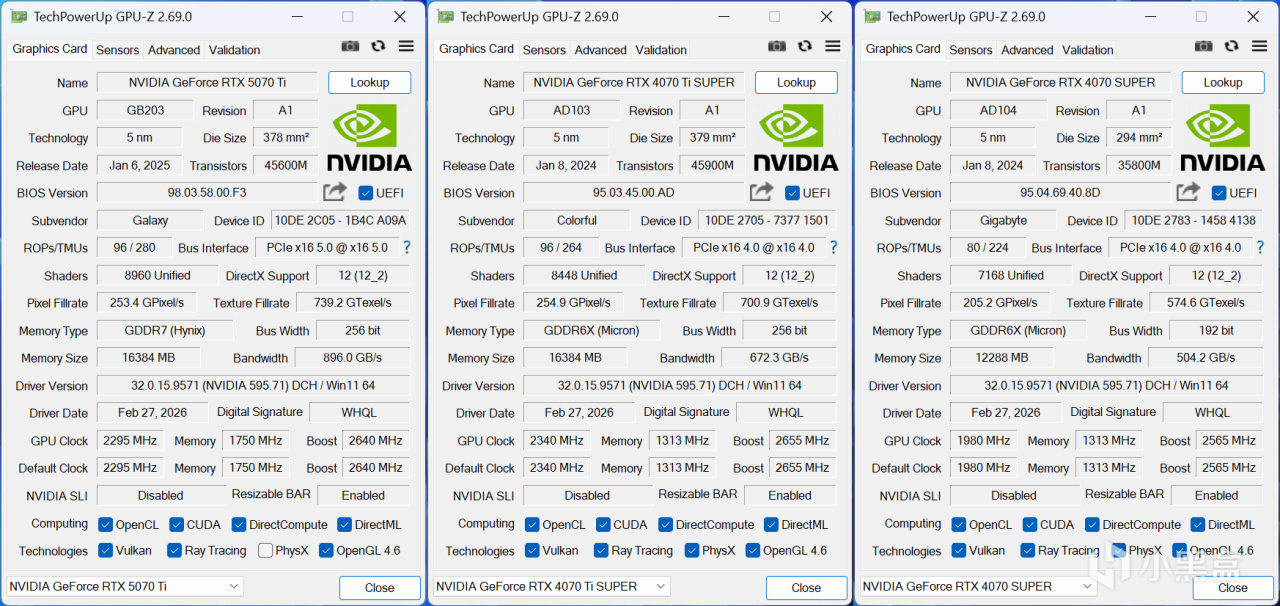Click the camera icon in the RTX 4070 SUPER window
Screen dimensions: 1280x606
click(1204, 46)
